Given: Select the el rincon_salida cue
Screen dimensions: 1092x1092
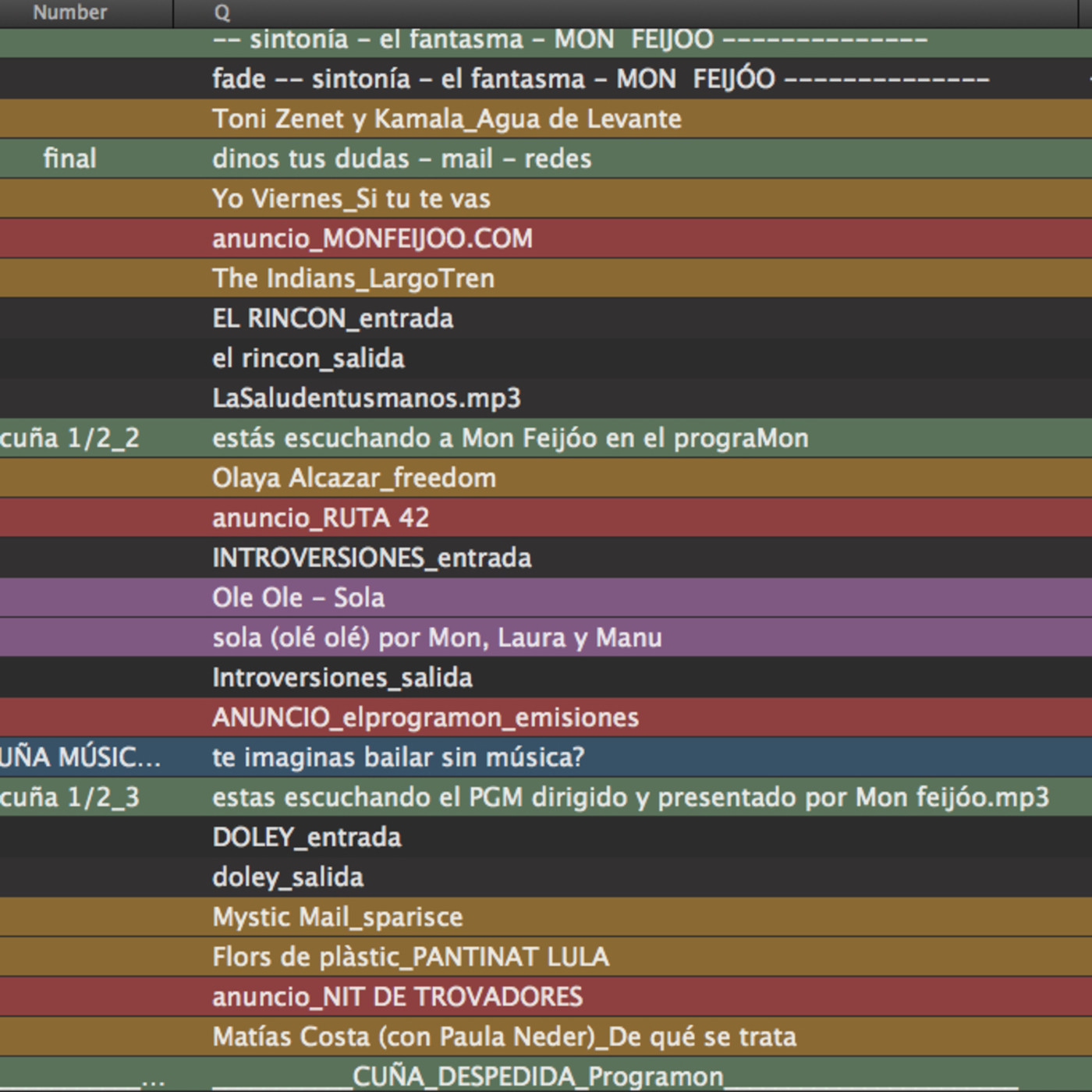Looking at the screenshot, I should coord(308,359).
